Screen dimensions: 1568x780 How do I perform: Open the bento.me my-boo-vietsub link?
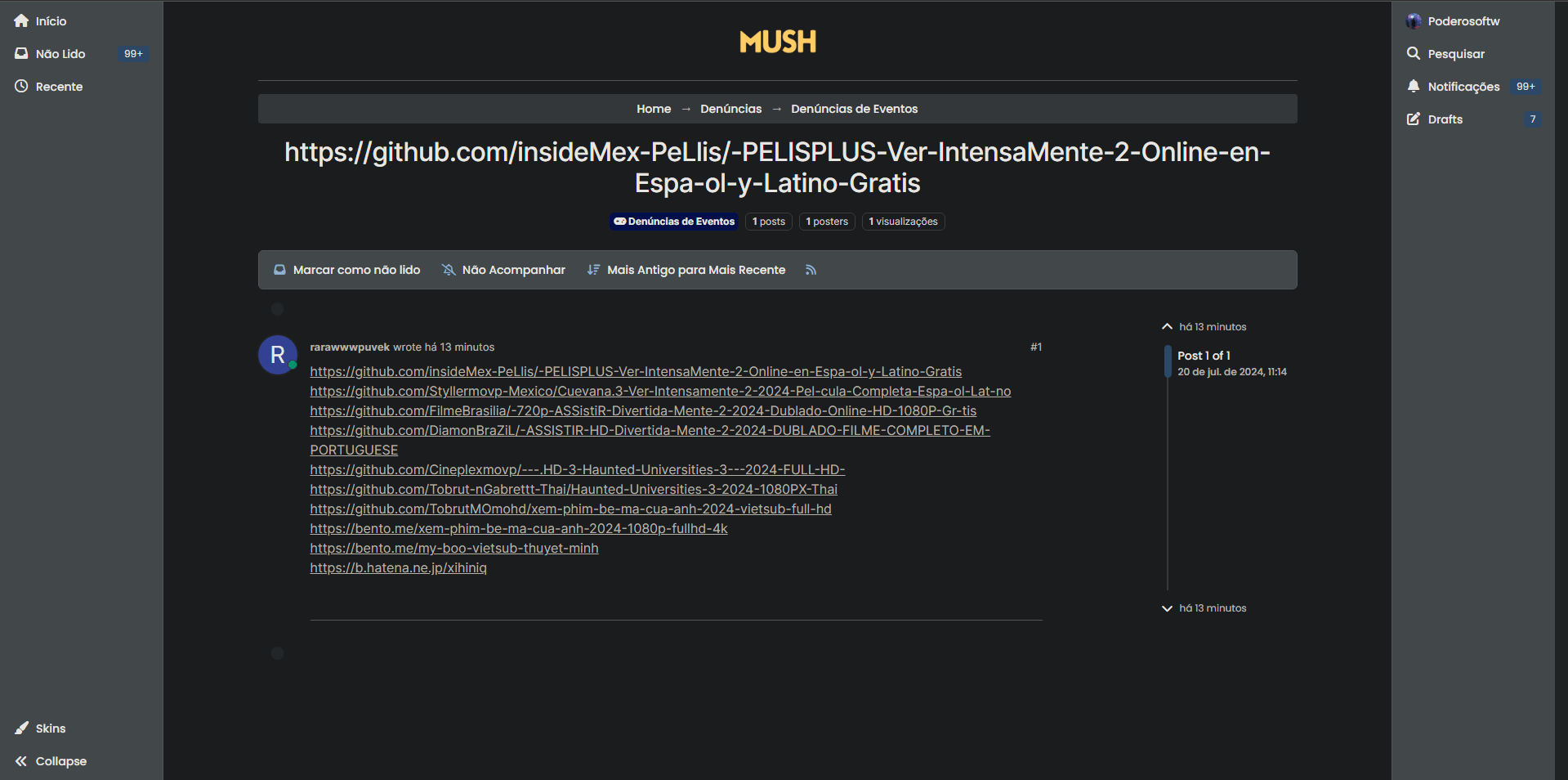pyautogui.click(x=454, y=549)
